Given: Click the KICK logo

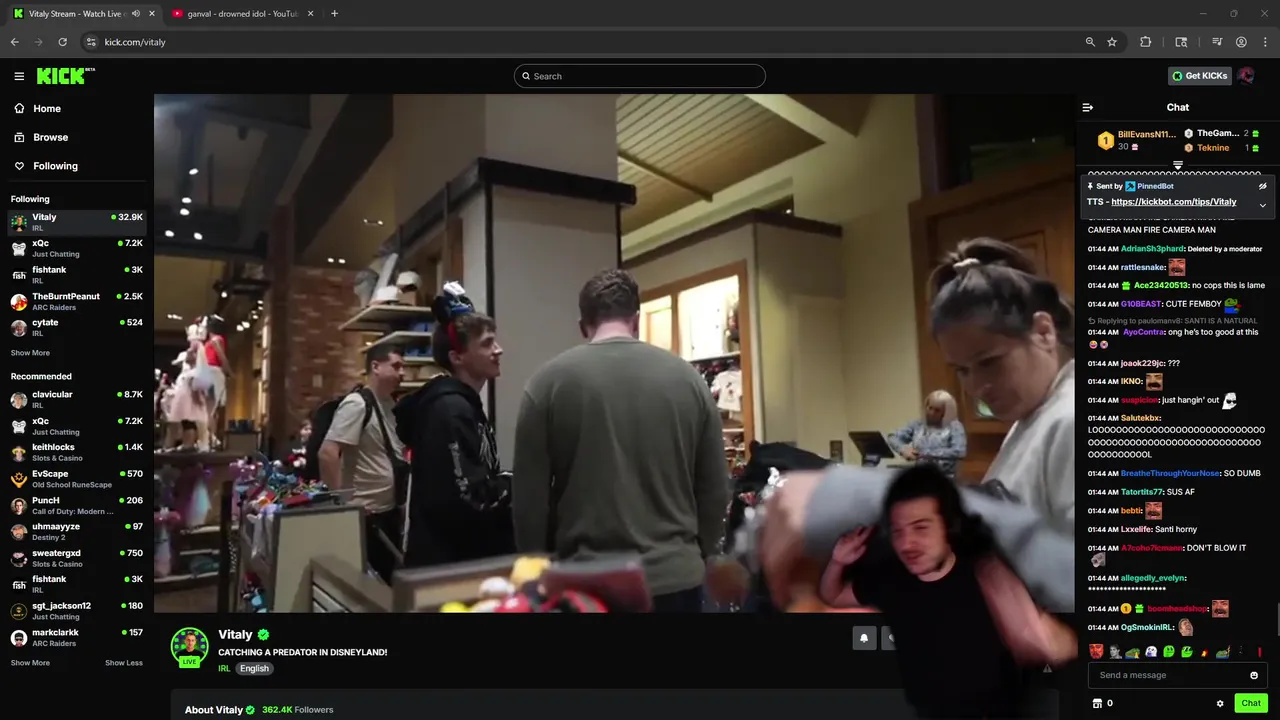Looking at the screenshot, I should [x=66, y=76].
